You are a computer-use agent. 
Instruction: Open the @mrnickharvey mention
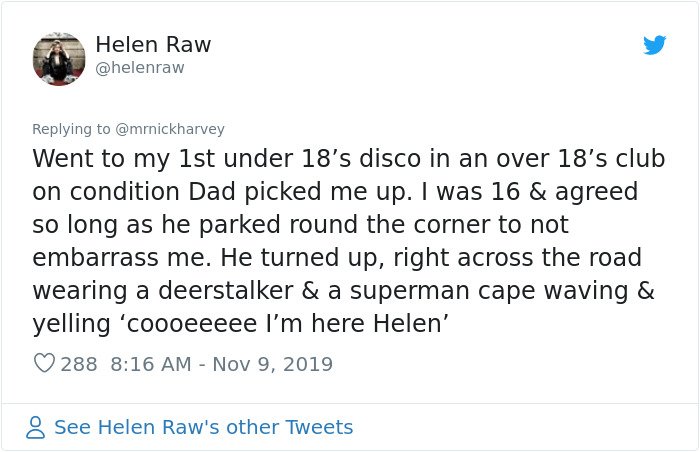click(170, 129)
